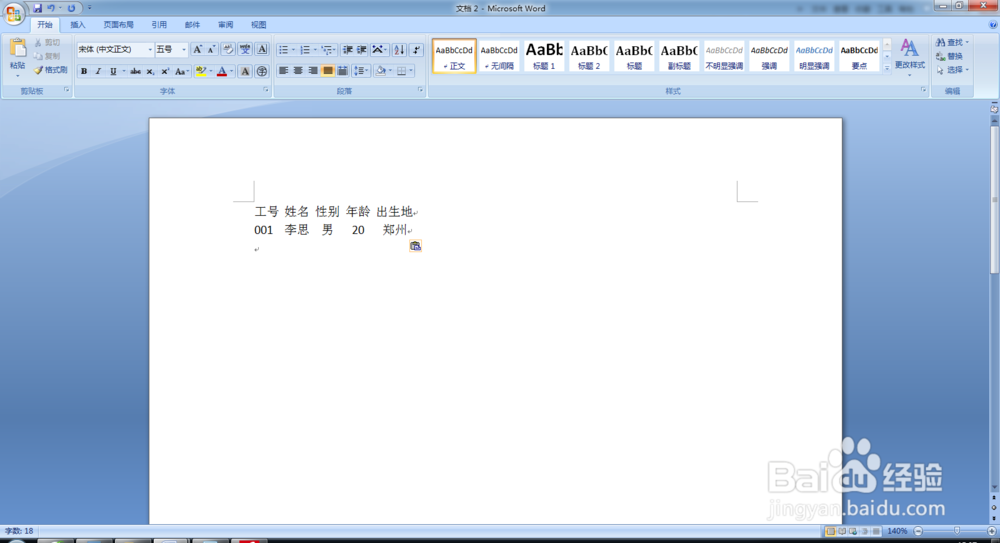Switch to Full Screen Reading view
Screen dimensions: 1000x543
click(x=842, y=531)
